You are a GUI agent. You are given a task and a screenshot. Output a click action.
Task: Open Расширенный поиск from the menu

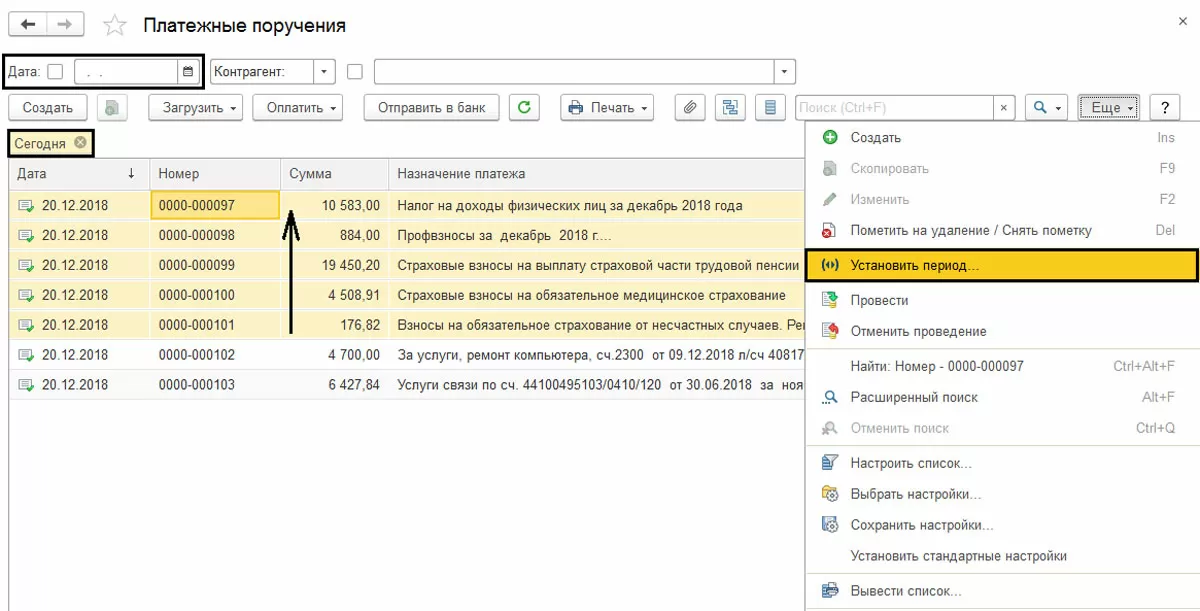tap(1002, 397)
